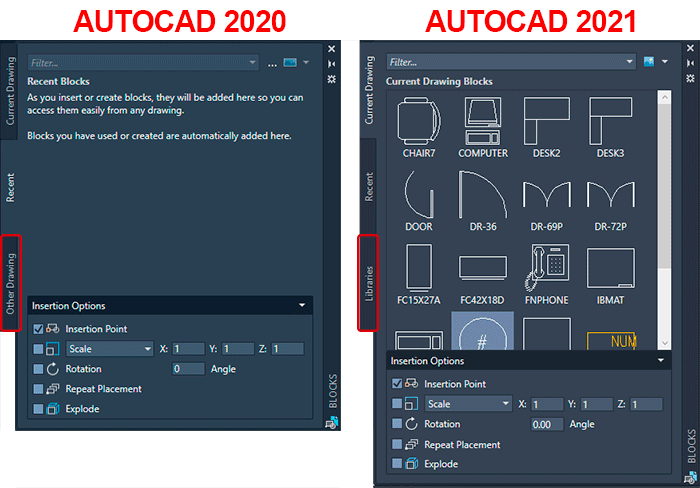The image size is (700, 488).
Task: Click the Rotation icon in 2020 Insertion Options
Action: click(53, 369)
